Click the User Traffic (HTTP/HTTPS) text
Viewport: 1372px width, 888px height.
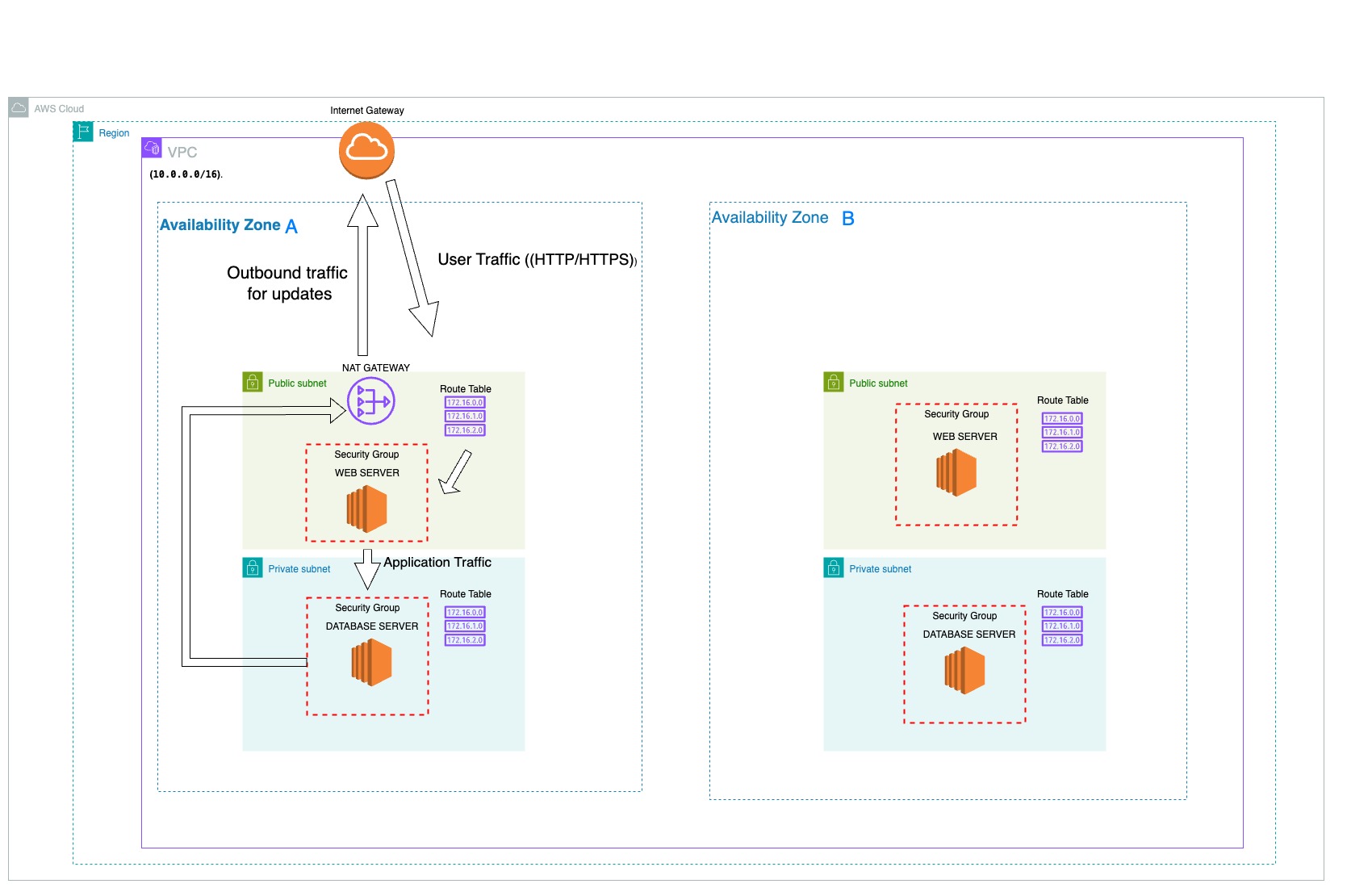pyautogui.click(x=537, y=260)
